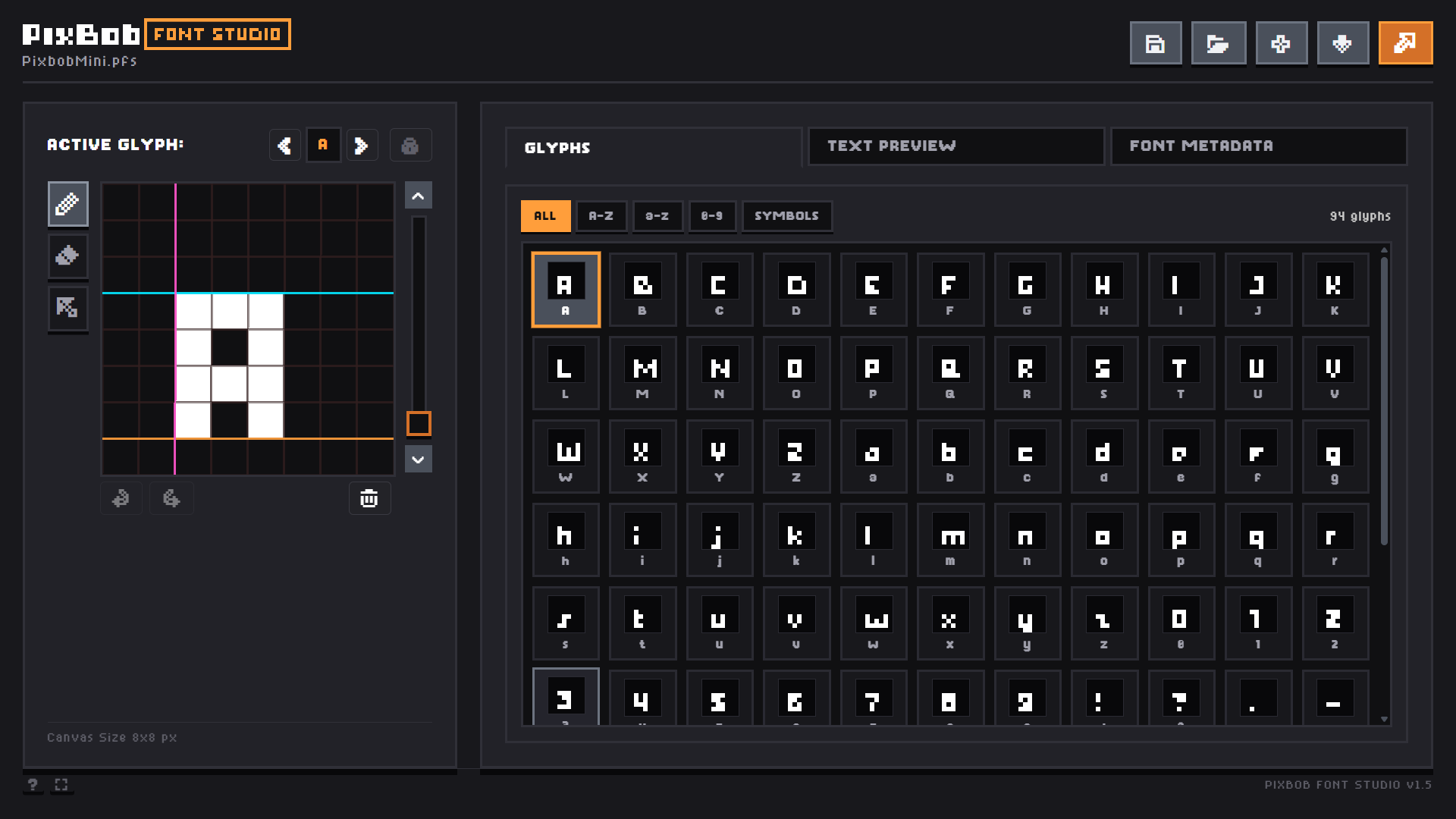Redo the last canvas edit
Viewport: 1456px width, 819px height.
click(x=171, y=498)
